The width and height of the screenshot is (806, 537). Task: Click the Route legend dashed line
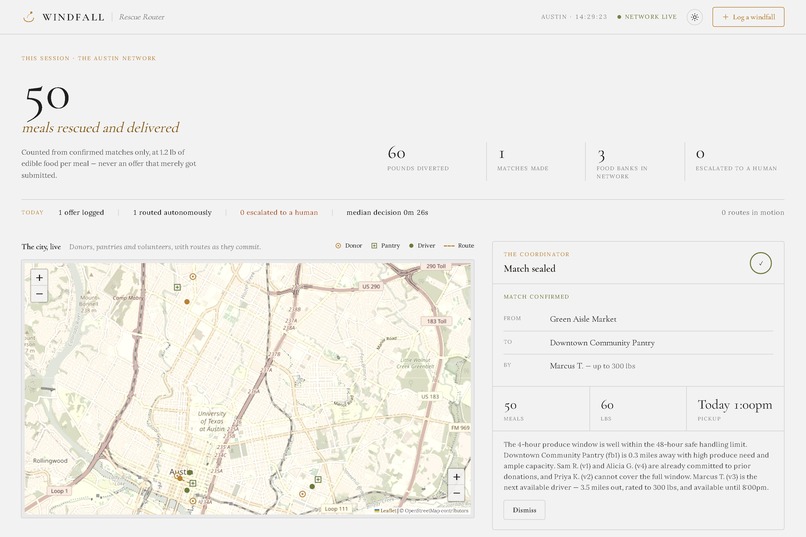tap(449, 246)
